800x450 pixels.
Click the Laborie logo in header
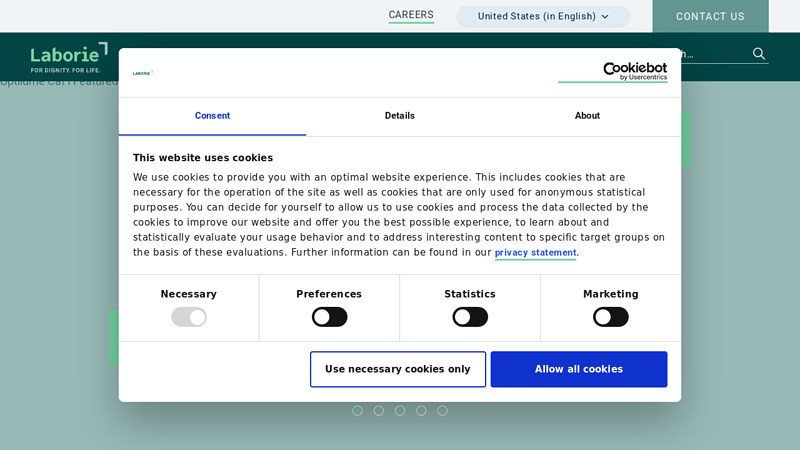point(68,57)
